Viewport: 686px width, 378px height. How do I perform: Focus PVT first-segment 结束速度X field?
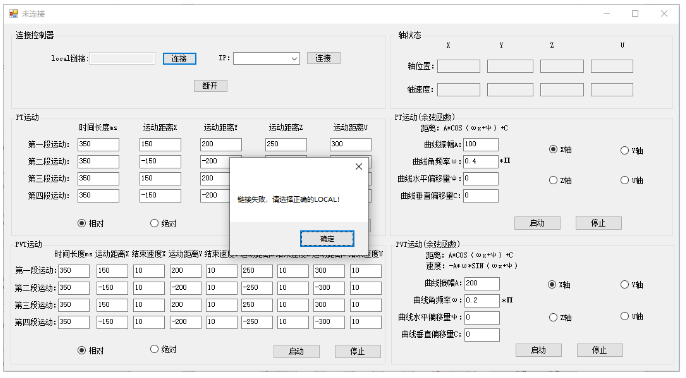tap(149, 271)
